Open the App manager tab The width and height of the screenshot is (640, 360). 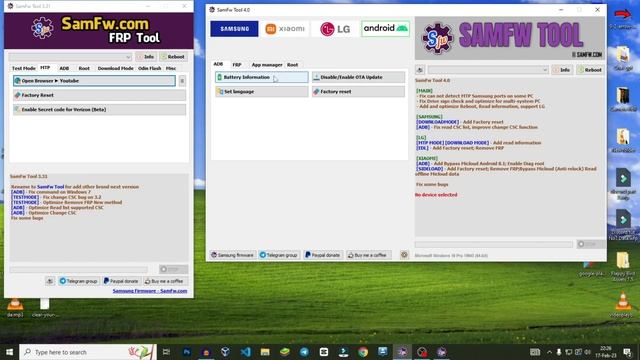(x=267, y=64)
